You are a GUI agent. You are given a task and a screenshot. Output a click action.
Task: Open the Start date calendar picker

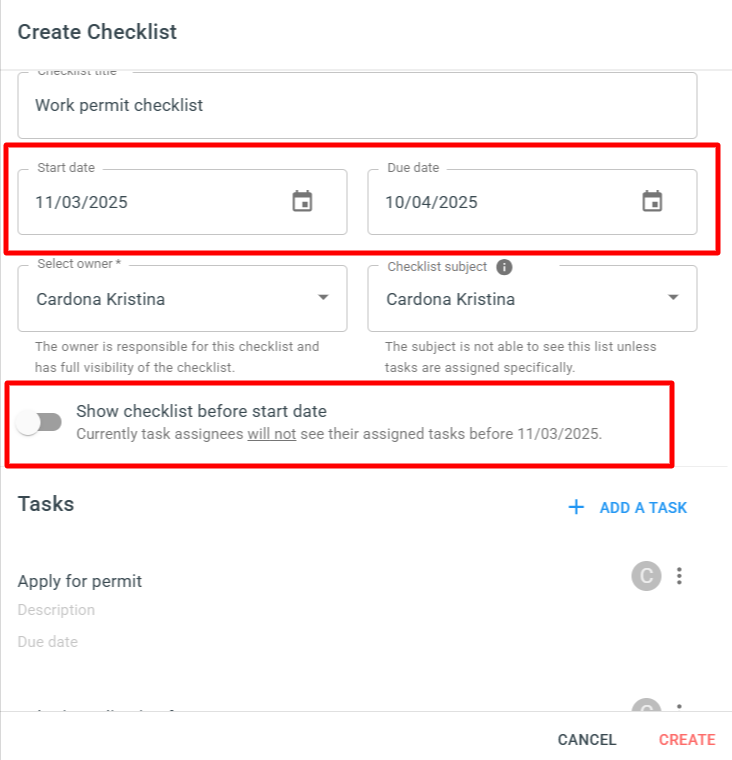tap(302, 201)
